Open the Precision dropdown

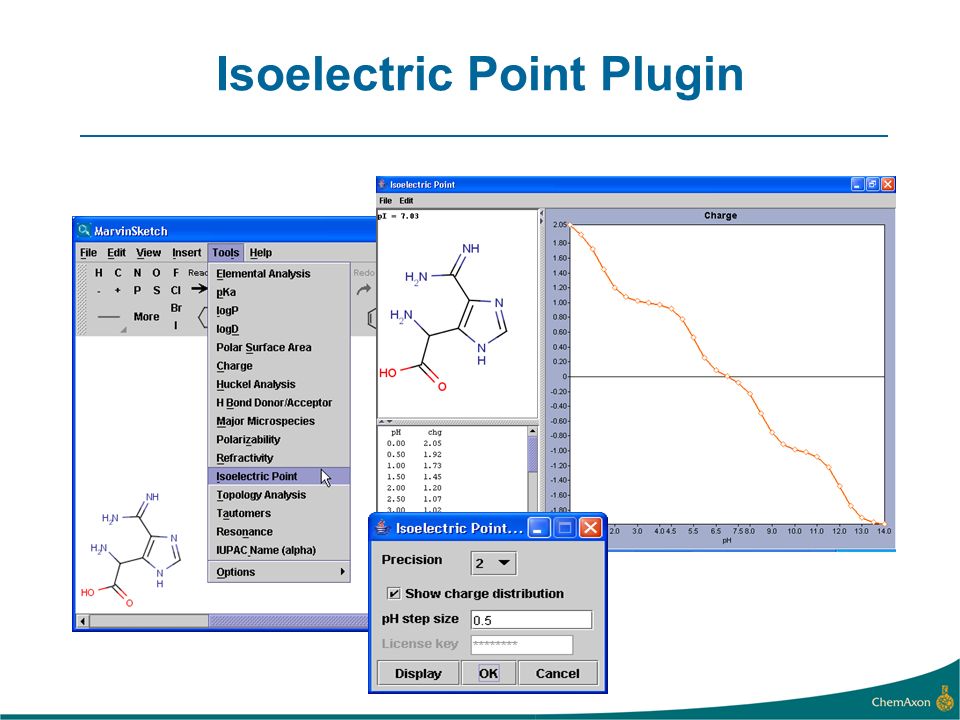493,563
